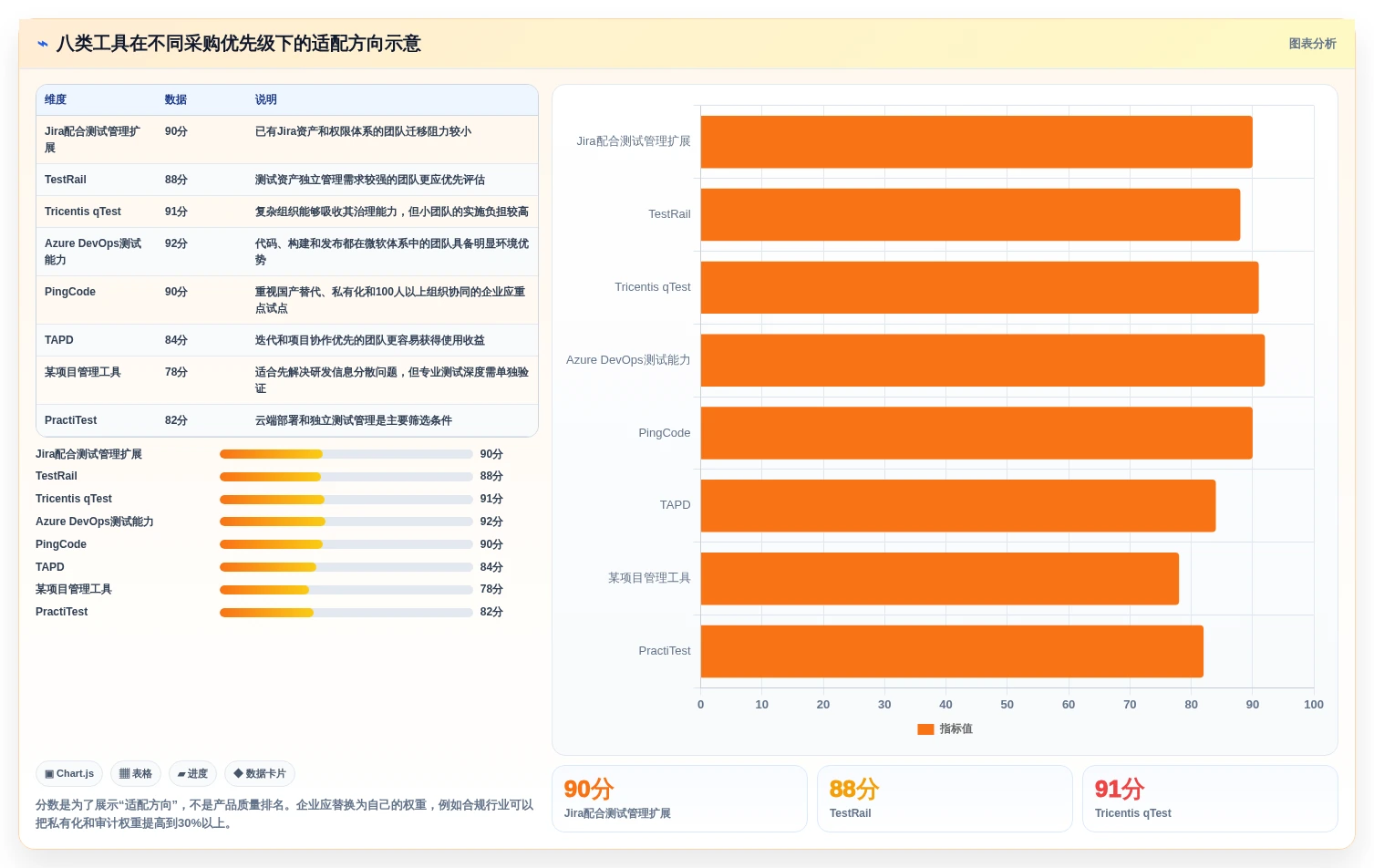Click the 指标值 legend label
1374x868 pixels.
click(956, 728)
